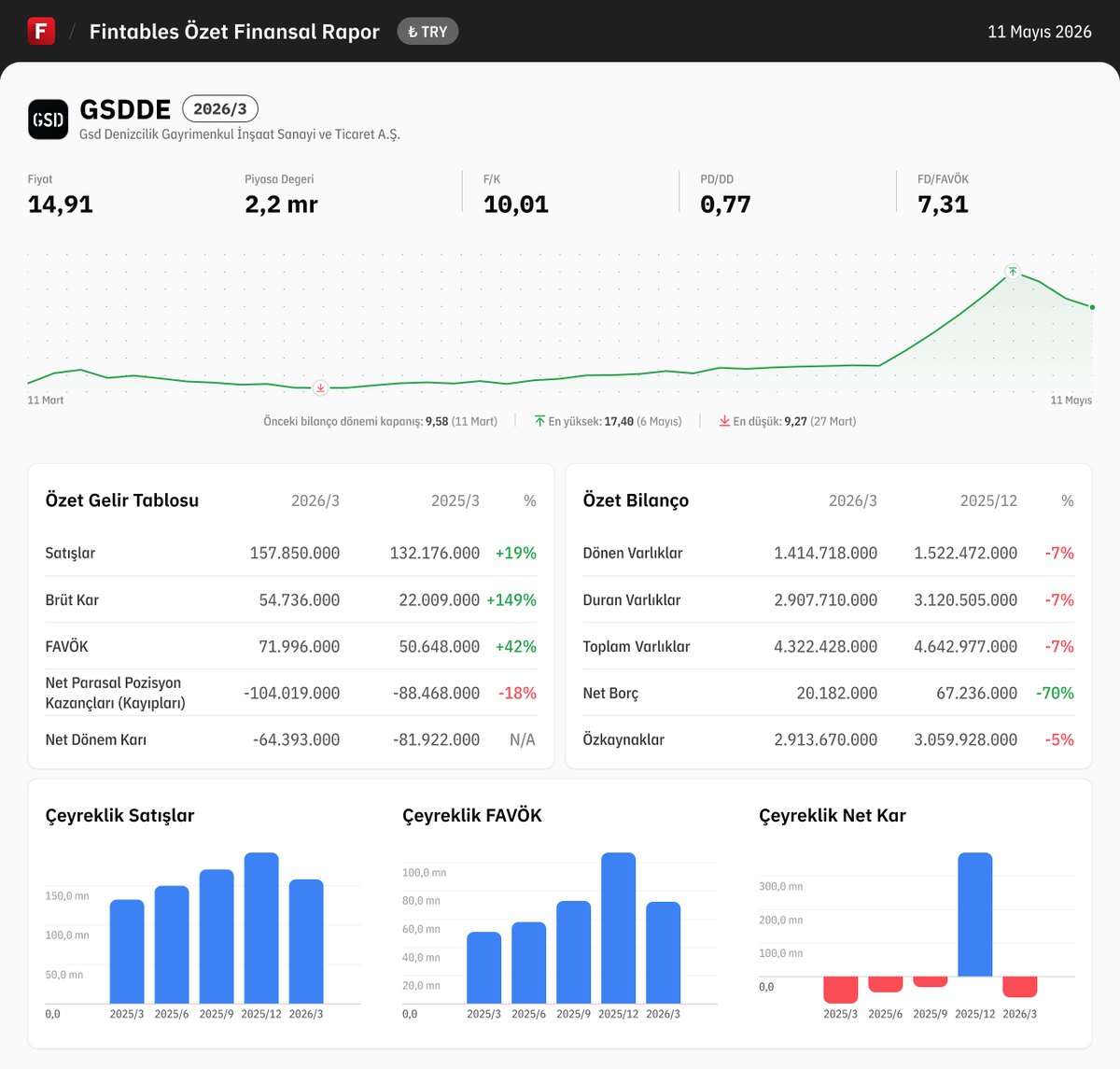Click the blue 2025/12 bar in Net Kar chart
This screenshot has height=1069, width=1120.
[x=975, y=914]
